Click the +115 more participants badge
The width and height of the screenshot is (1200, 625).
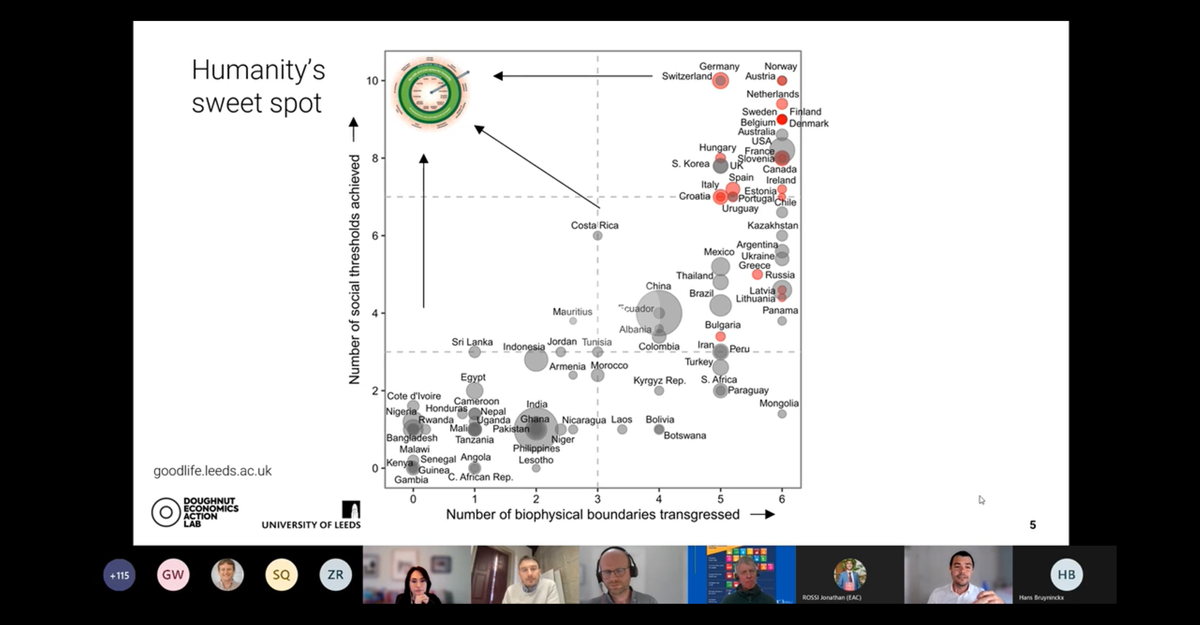(119, 575)
